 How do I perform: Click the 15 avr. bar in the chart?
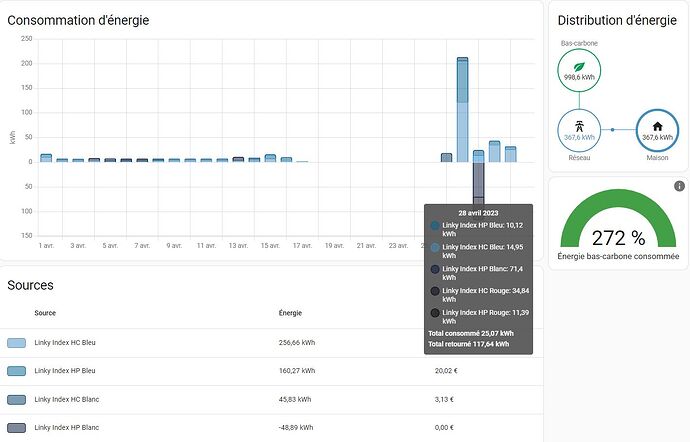pyautogui.click(x=270, y=158)
